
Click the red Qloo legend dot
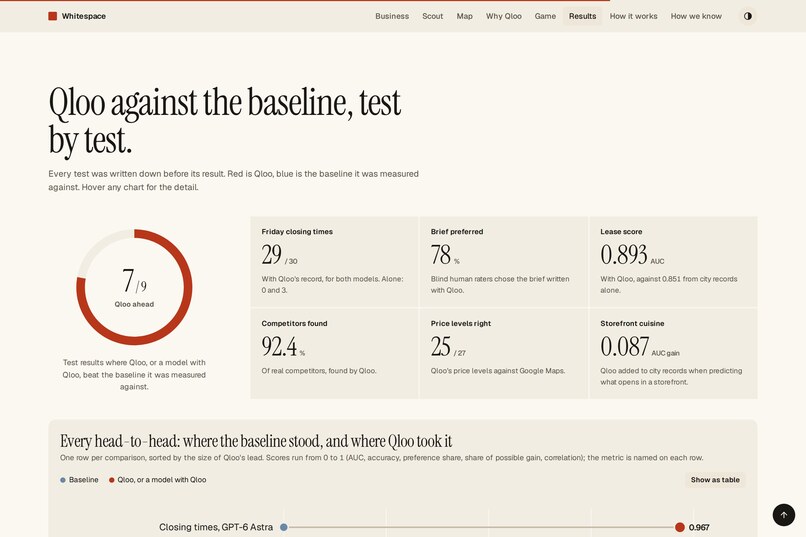[x=112, y=480]
